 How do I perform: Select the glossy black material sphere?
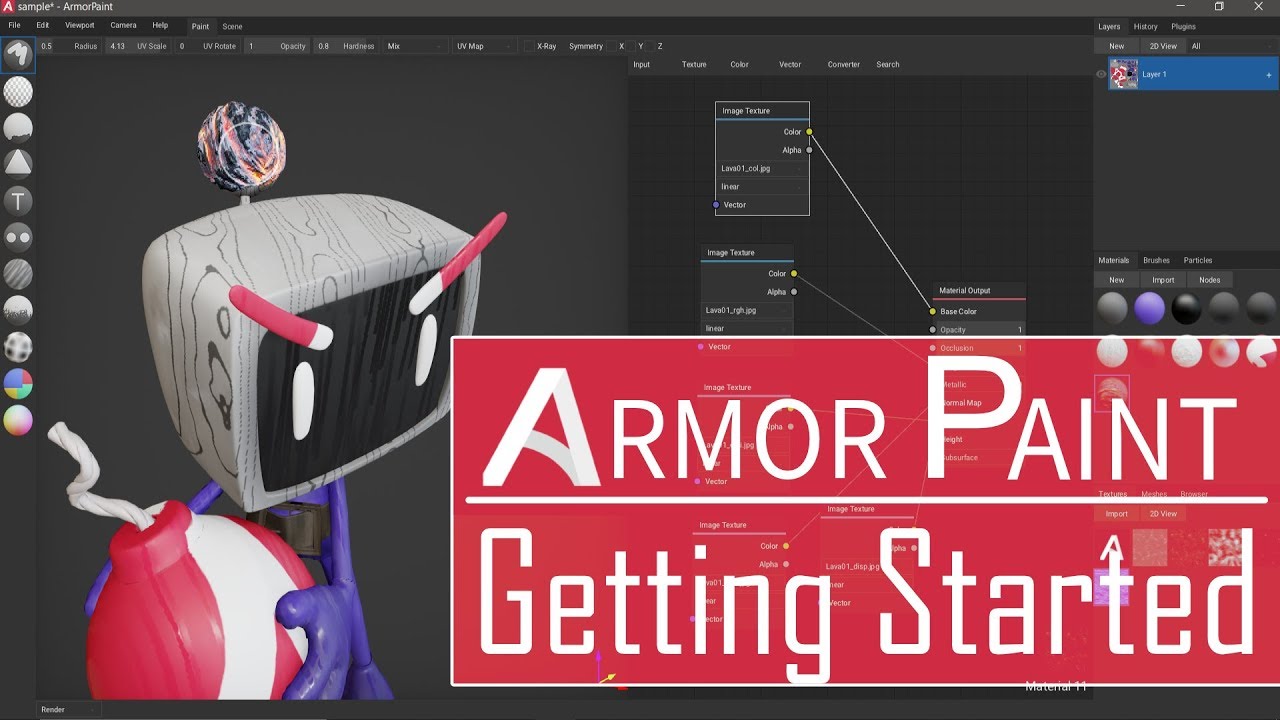(1186, 308)
